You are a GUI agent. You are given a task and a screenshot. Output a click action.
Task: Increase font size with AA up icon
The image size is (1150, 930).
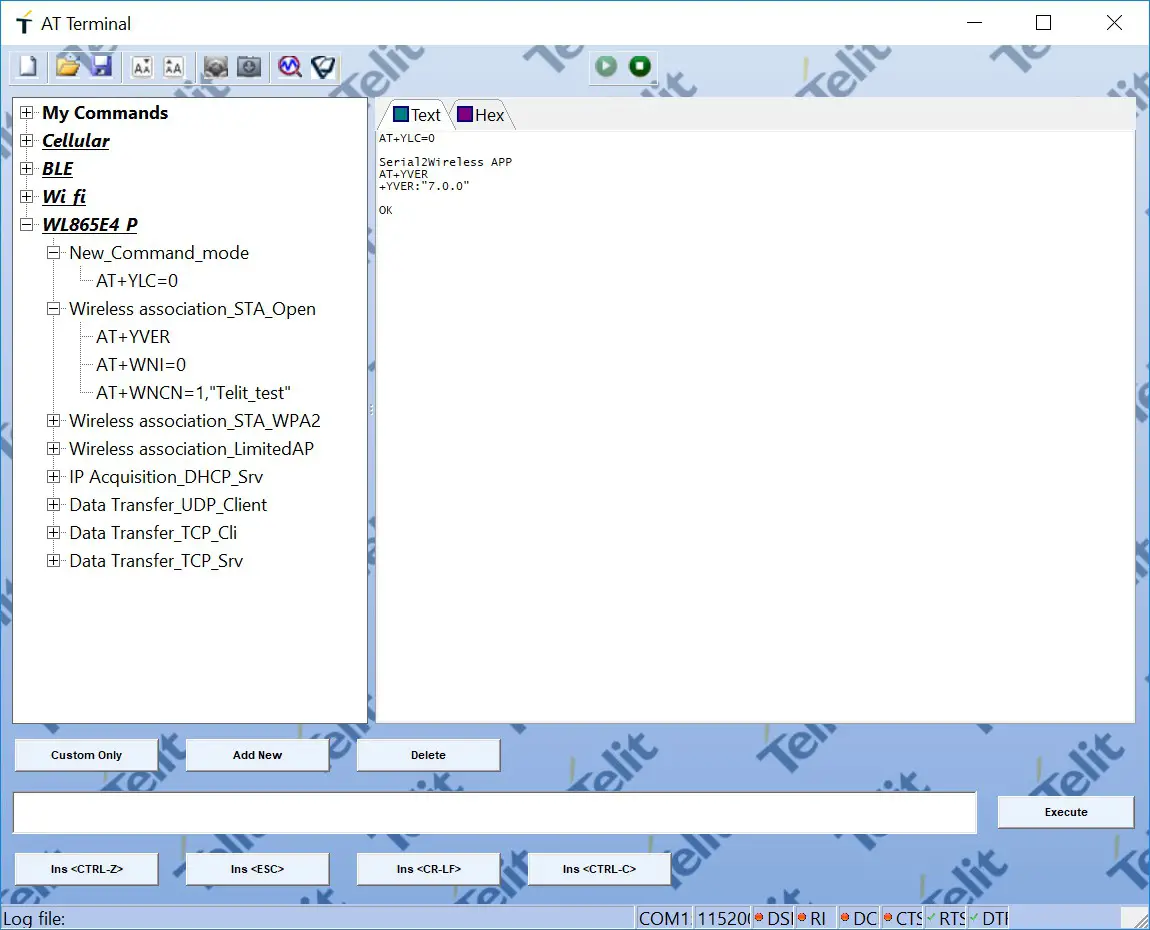(x=174, y=67)
